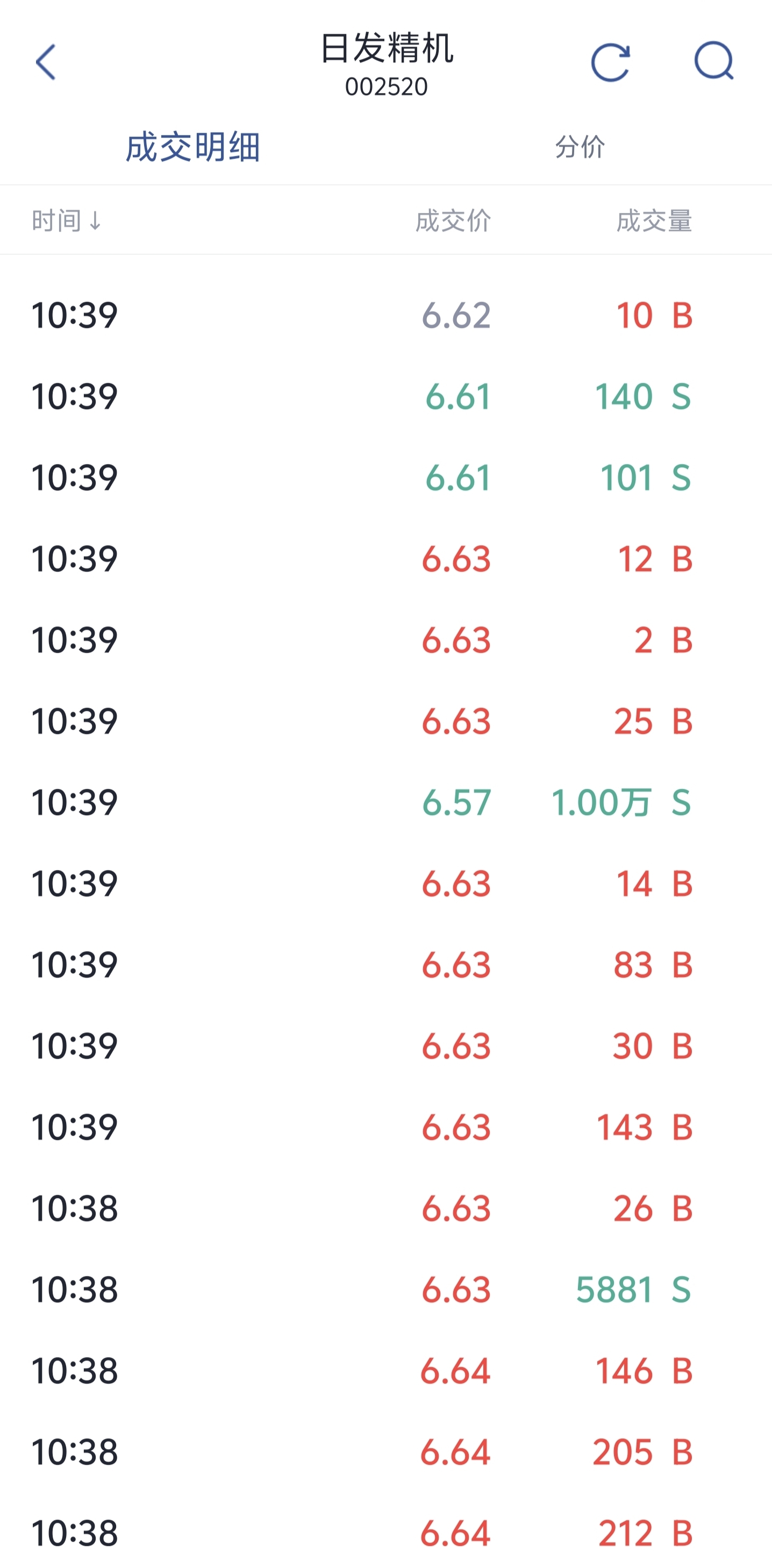Select the 205 B trade row

(x=385, y=1452)
